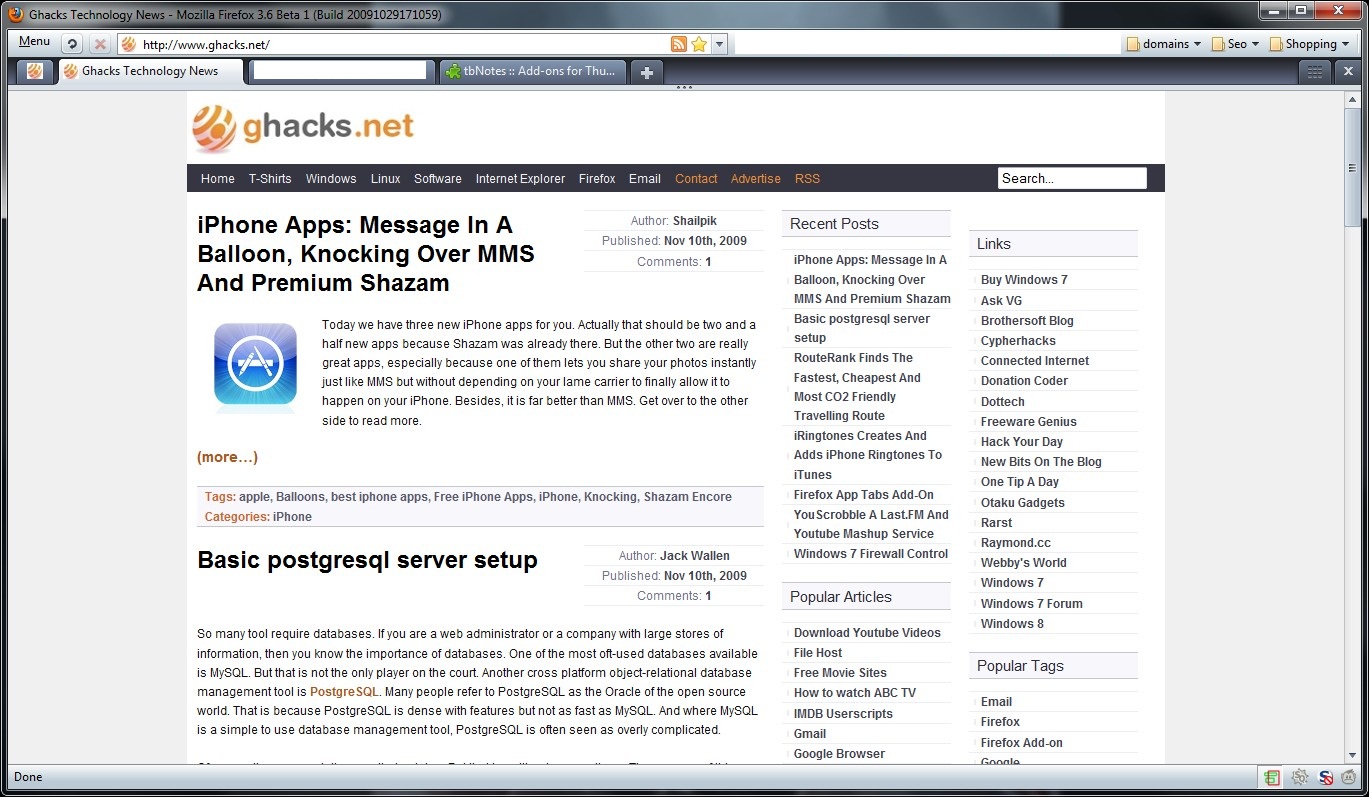The height and width of the screenshot is (797, 1369).
Task: Follow the PostgreSQL link in article
Action: [x=344, y=692]
